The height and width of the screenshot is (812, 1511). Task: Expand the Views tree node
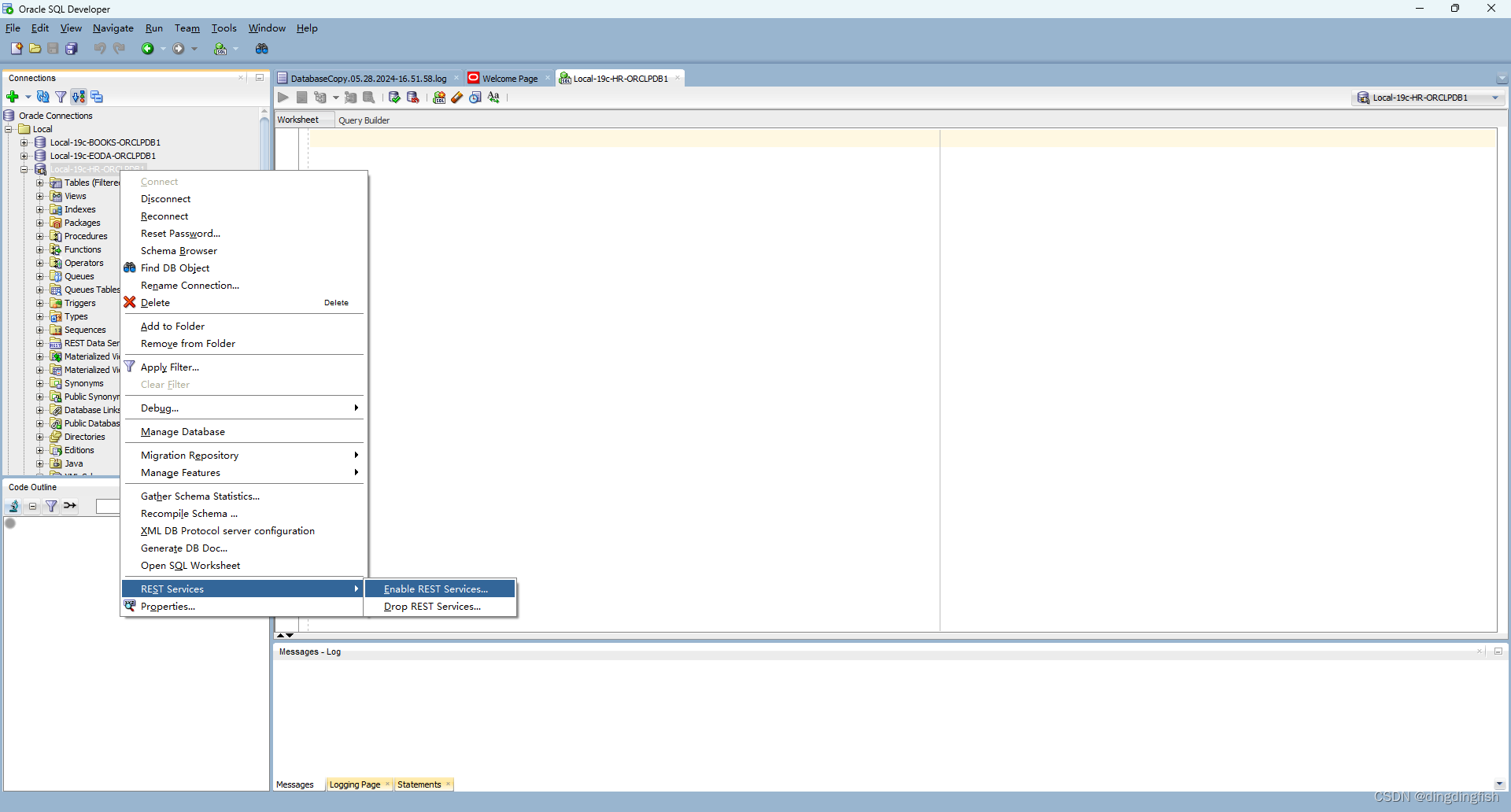click(39, 196)
